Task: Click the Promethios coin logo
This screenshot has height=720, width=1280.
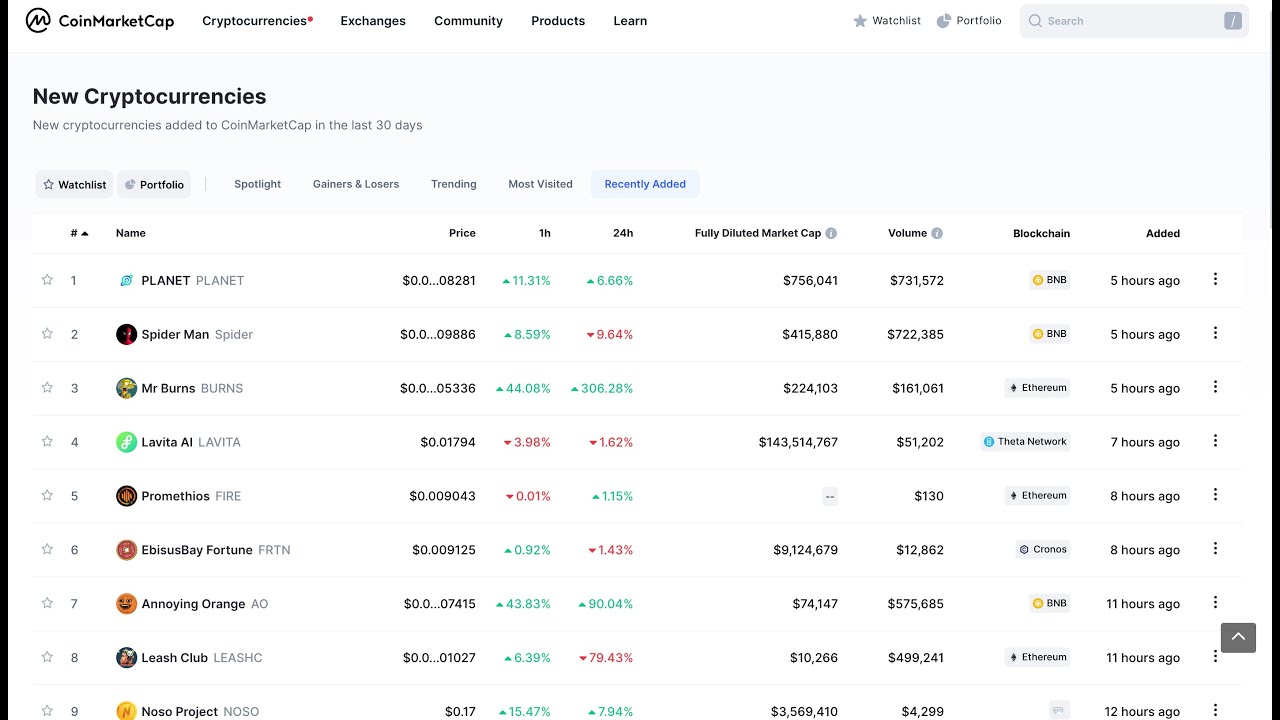Action: (x=126, y=496)
